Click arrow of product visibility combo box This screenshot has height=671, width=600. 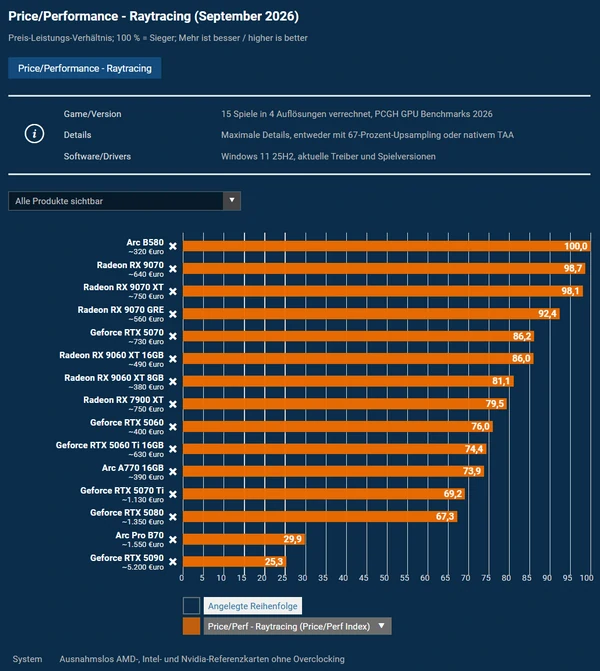coord(232,201)
